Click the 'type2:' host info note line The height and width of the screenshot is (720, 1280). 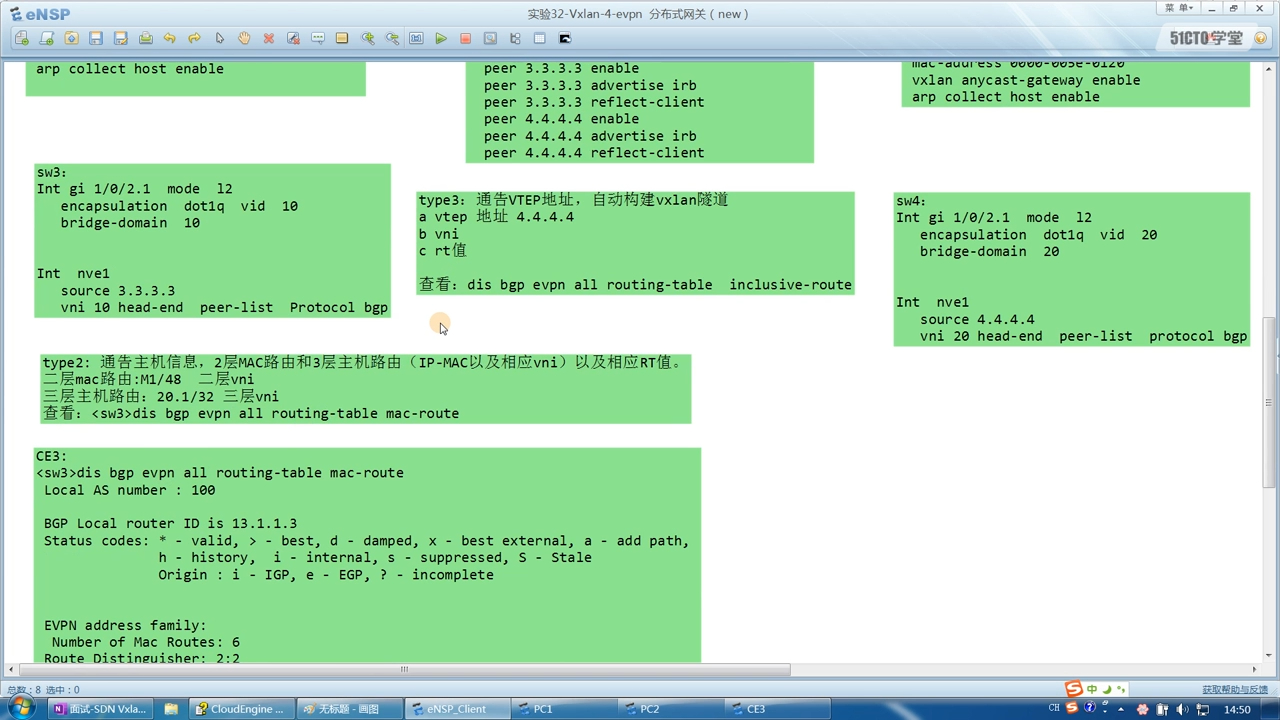pos(364,363)
